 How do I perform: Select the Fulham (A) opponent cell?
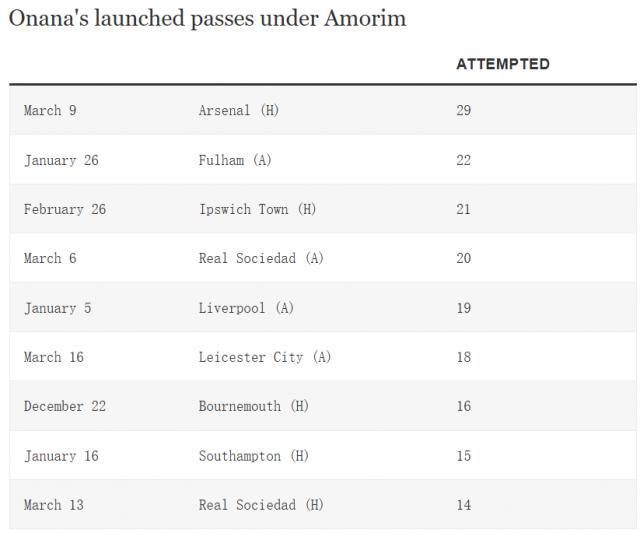(x=235, y=160)
